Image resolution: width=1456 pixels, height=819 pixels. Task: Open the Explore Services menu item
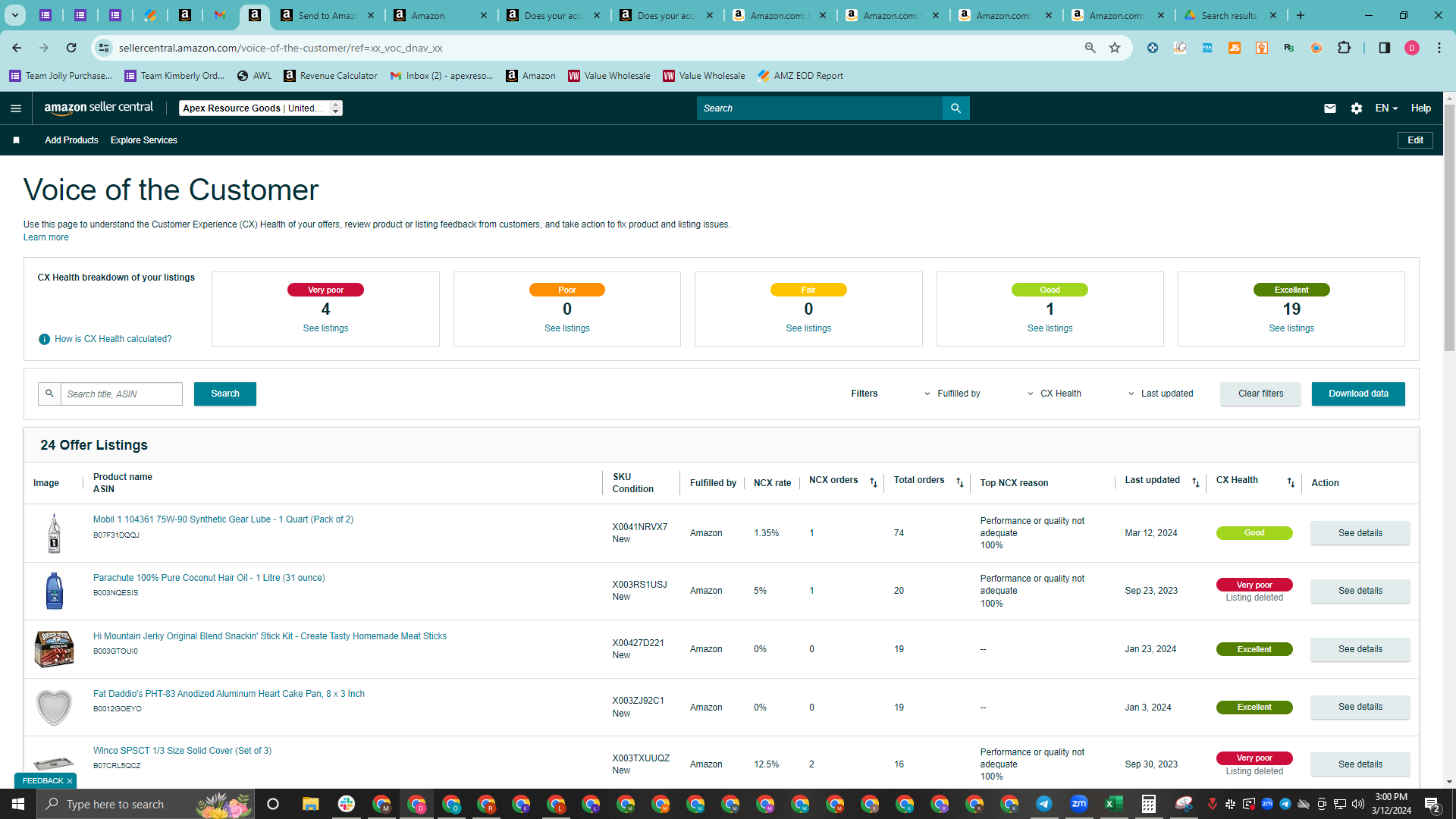(x=144, y=140)
